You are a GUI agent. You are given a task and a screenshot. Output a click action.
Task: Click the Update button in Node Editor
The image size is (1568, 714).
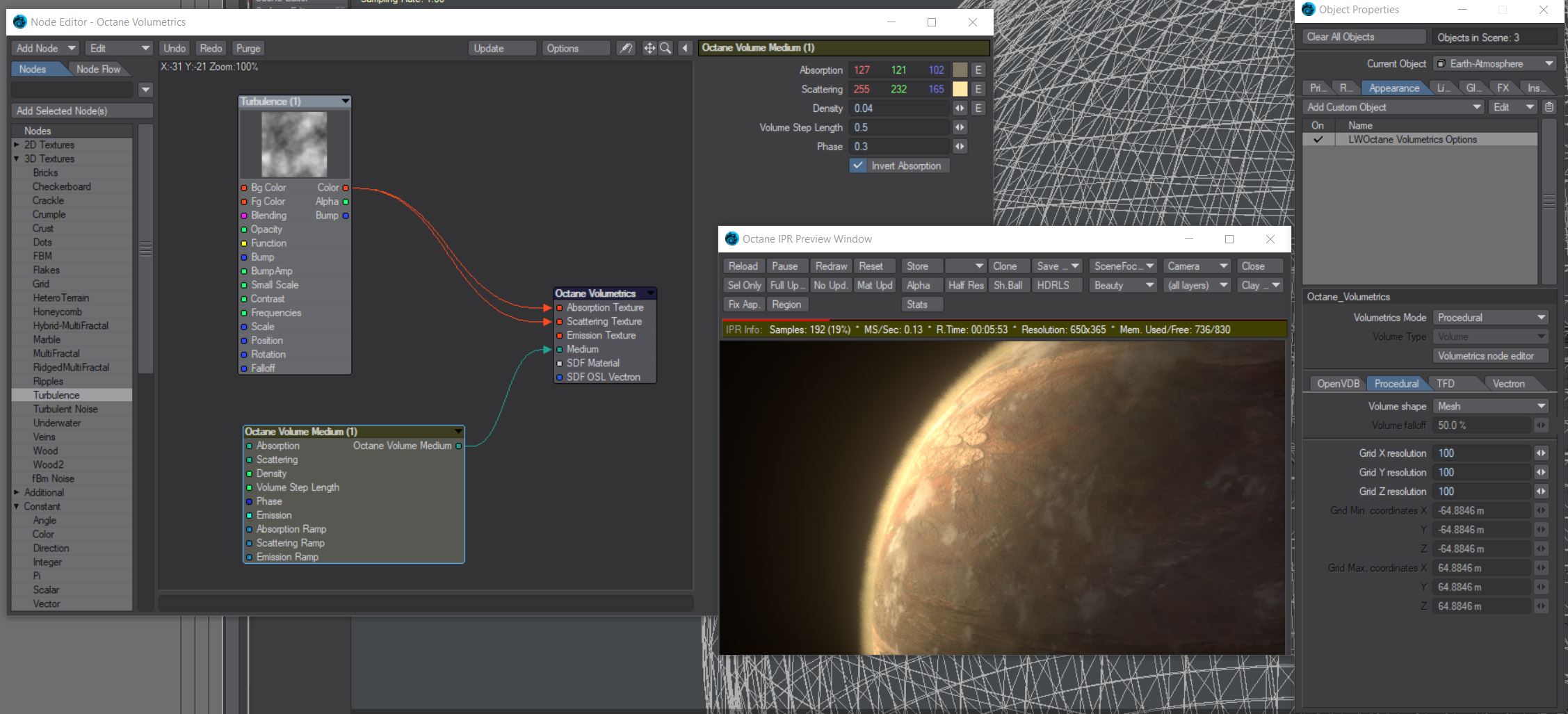(x=502, y=48)
